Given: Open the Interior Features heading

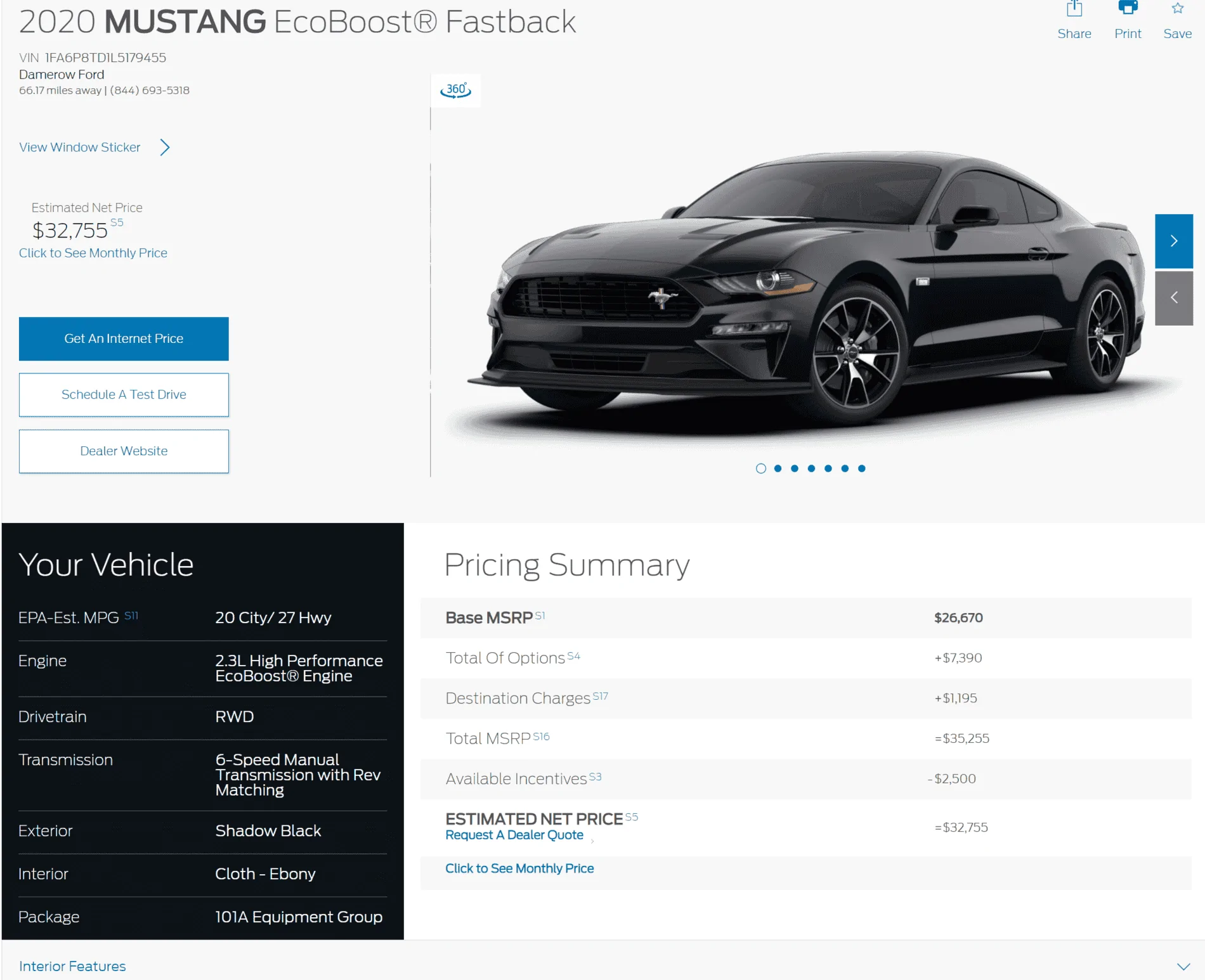Looking at the screenshot, I should [72, 966].
